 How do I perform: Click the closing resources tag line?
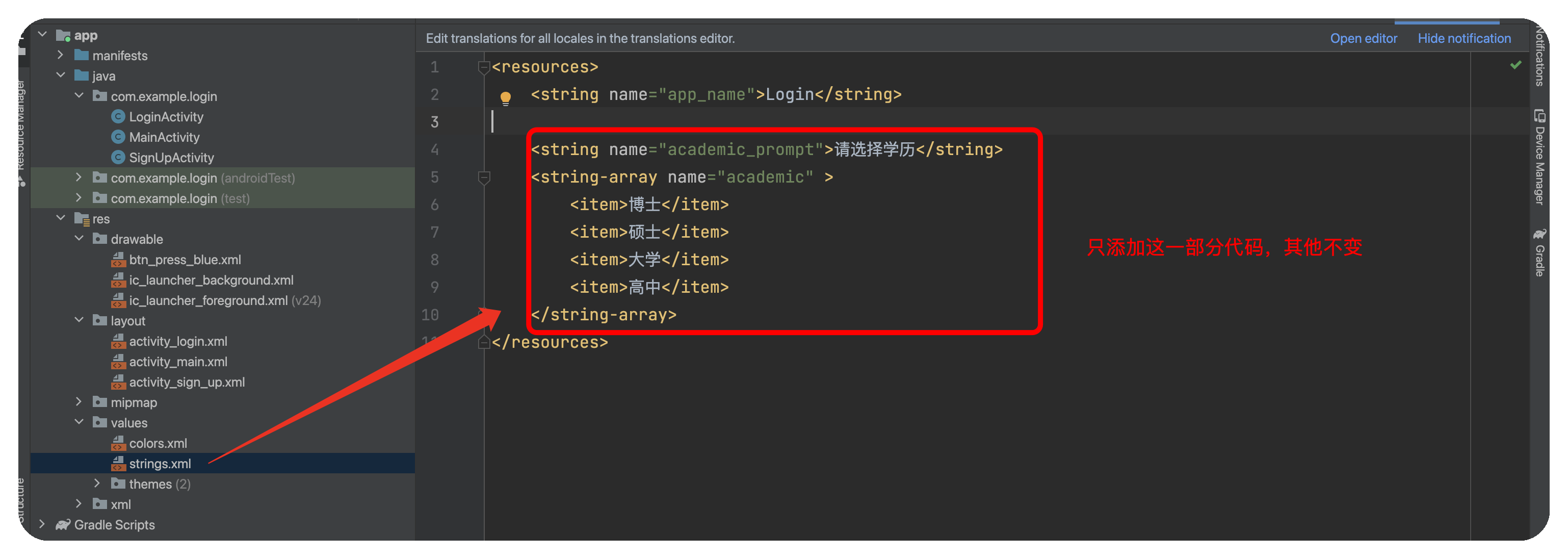tap(550, 342)
